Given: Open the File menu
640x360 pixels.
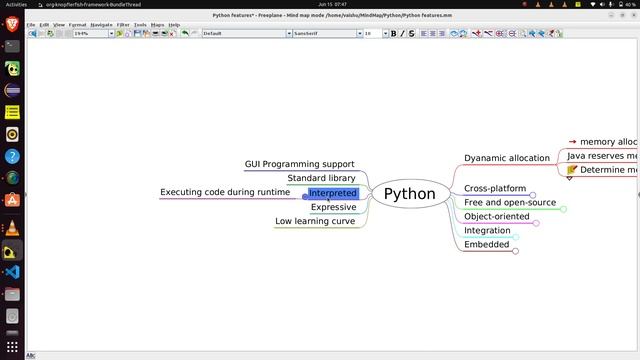Looking at the screenshot, I should click(31, 25).
